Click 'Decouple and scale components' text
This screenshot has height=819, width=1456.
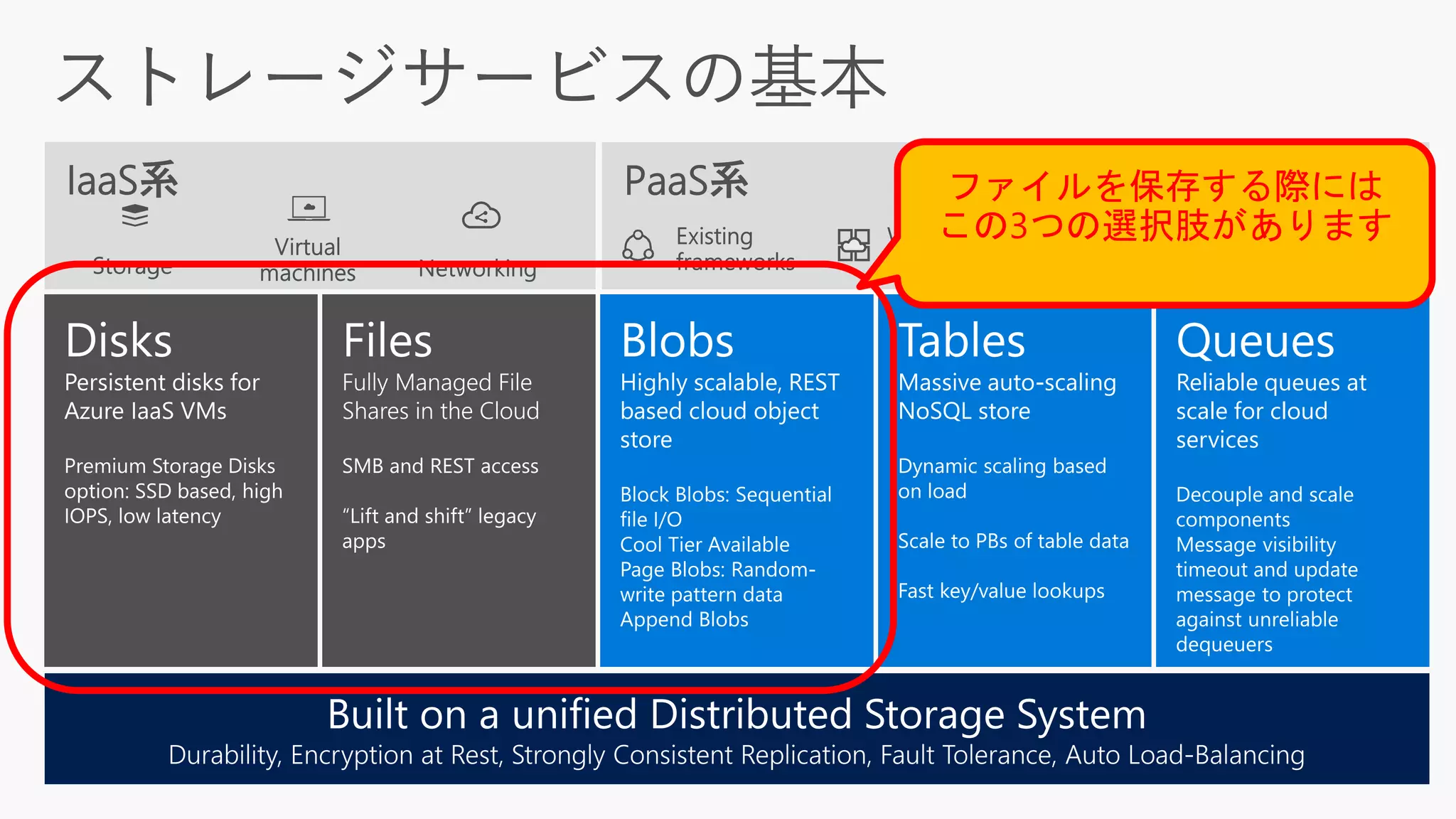(1265, 507)
